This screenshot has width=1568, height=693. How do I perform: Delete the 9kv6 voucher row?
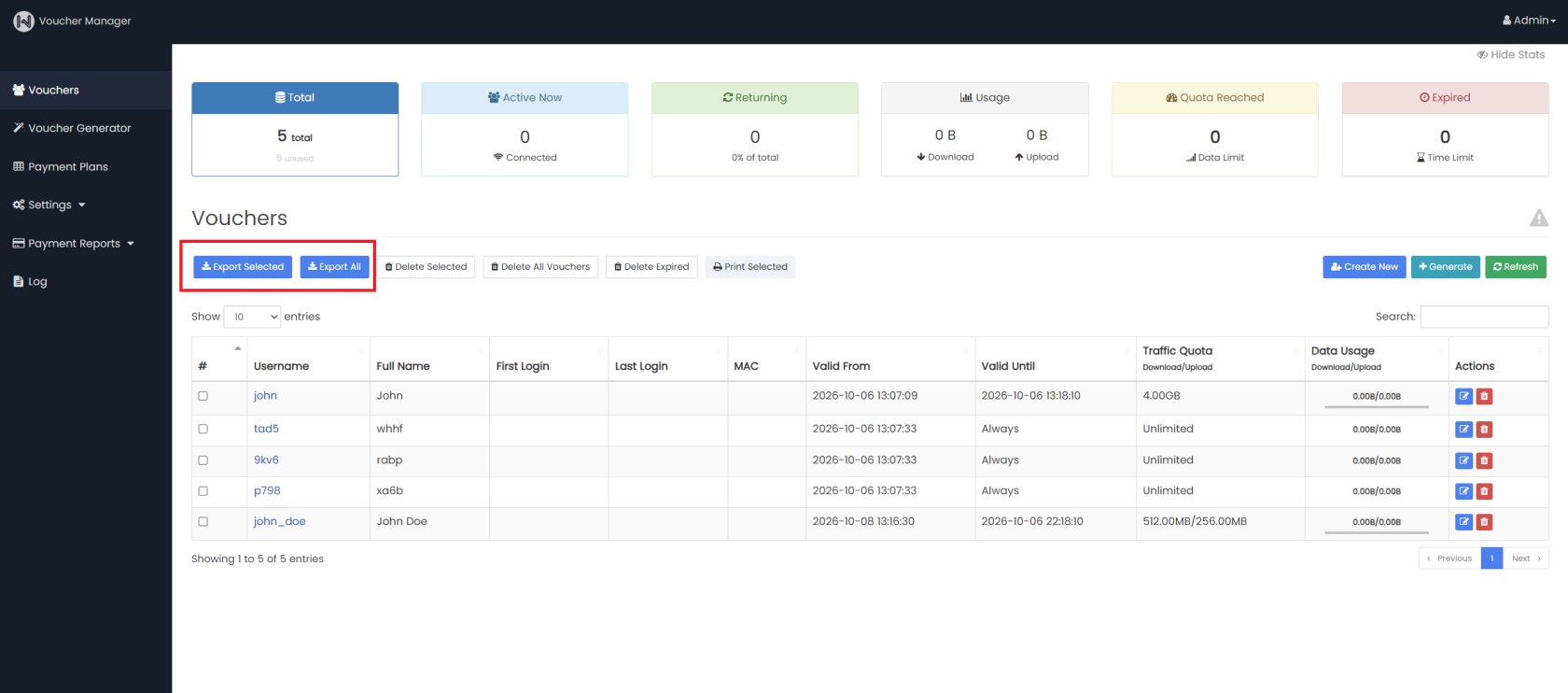[1484, 460]
